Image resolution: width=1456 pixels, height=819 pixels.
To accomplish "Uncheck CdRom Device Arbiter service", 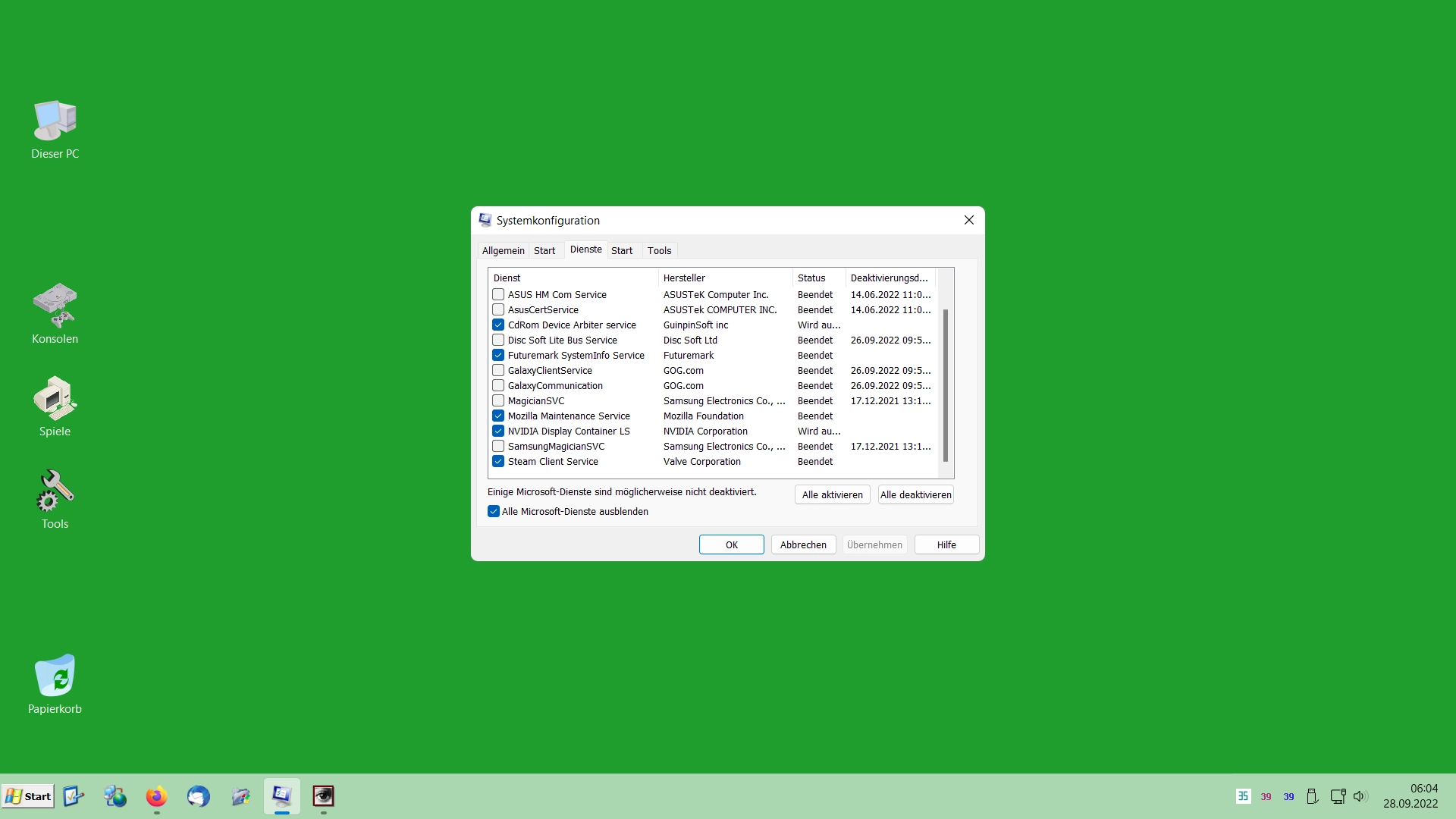I will pos(498,325).
